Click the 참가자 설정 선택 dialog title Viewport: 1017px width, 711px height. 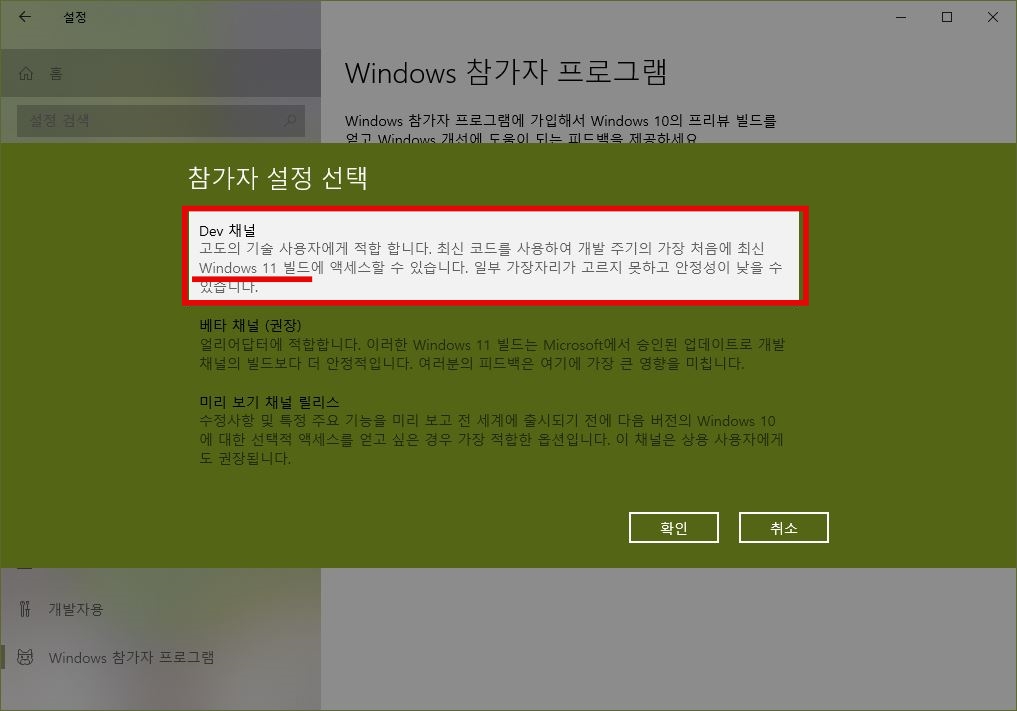(x=278, y=178)
